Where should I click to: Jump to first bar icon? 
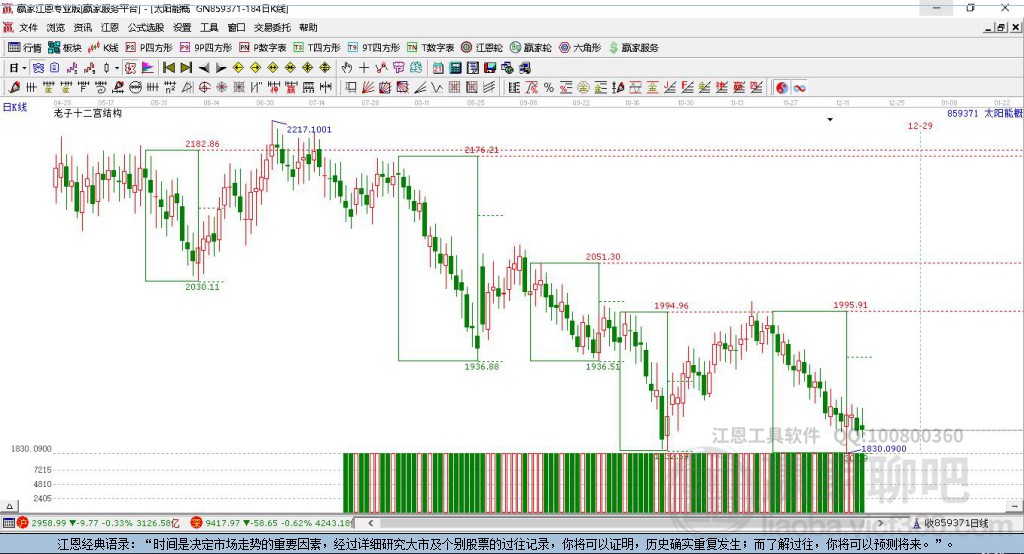tap(168, 68)
